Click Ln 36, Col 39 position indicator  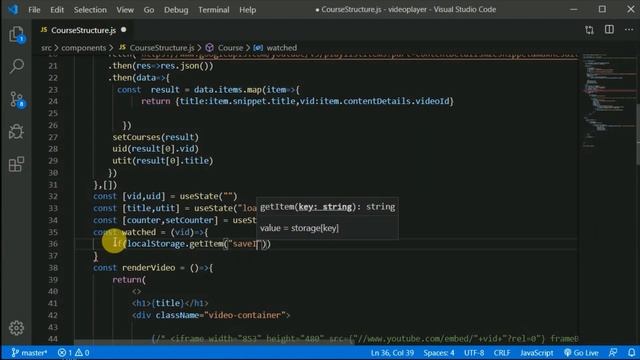coord(392,353)
